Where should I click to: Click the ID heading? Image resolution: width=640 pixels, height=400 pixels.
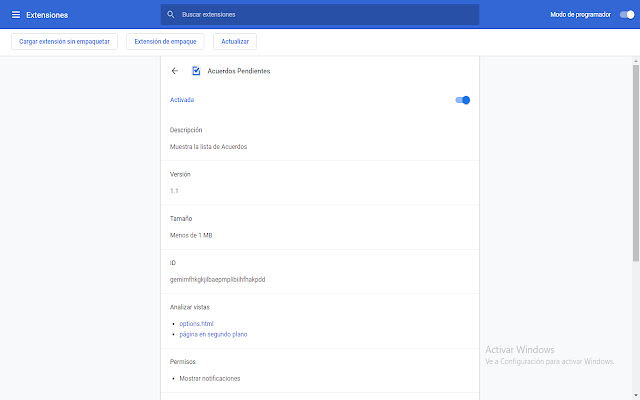pos(173,263)
